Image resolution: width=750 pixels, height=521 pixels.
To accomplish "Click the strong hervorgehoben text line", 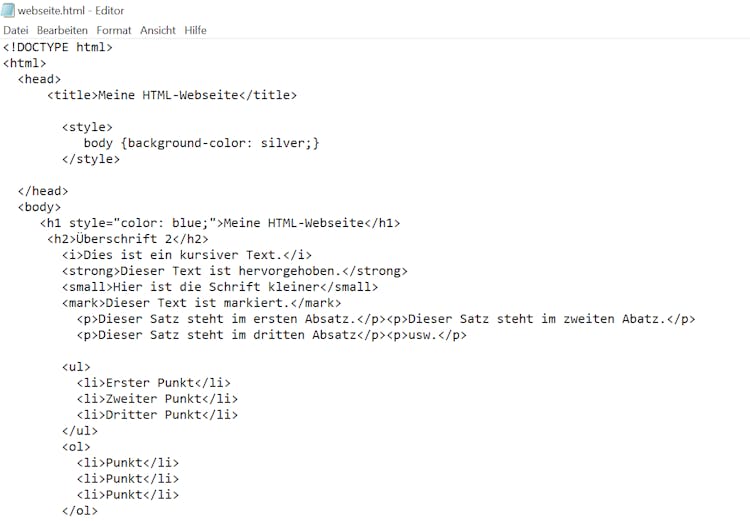I will [234, 271].
